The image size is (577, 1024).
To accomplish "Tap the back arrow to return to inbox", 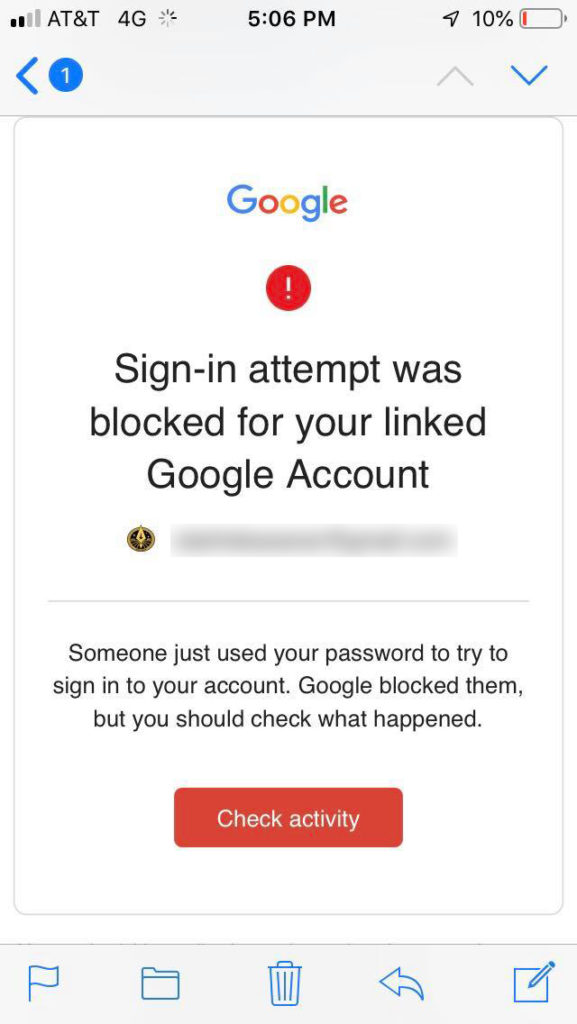I will 27,76.
